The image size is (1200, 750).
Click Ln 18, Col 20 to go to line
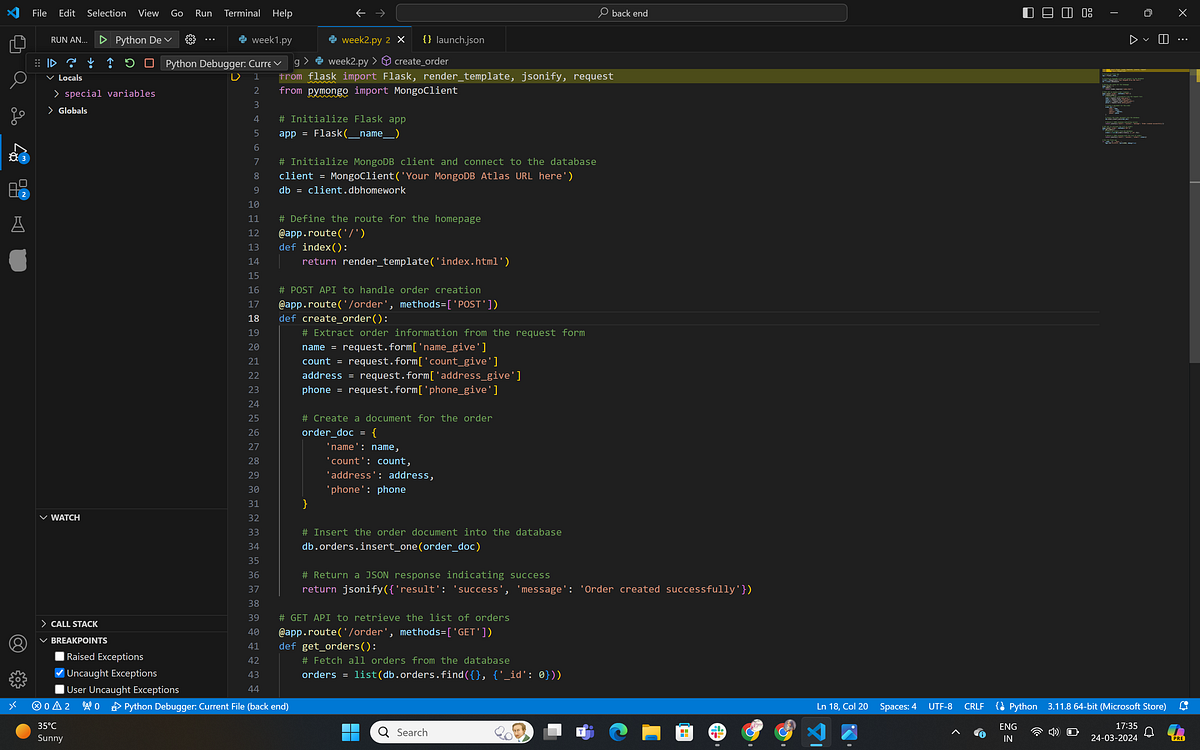(842, 706)
